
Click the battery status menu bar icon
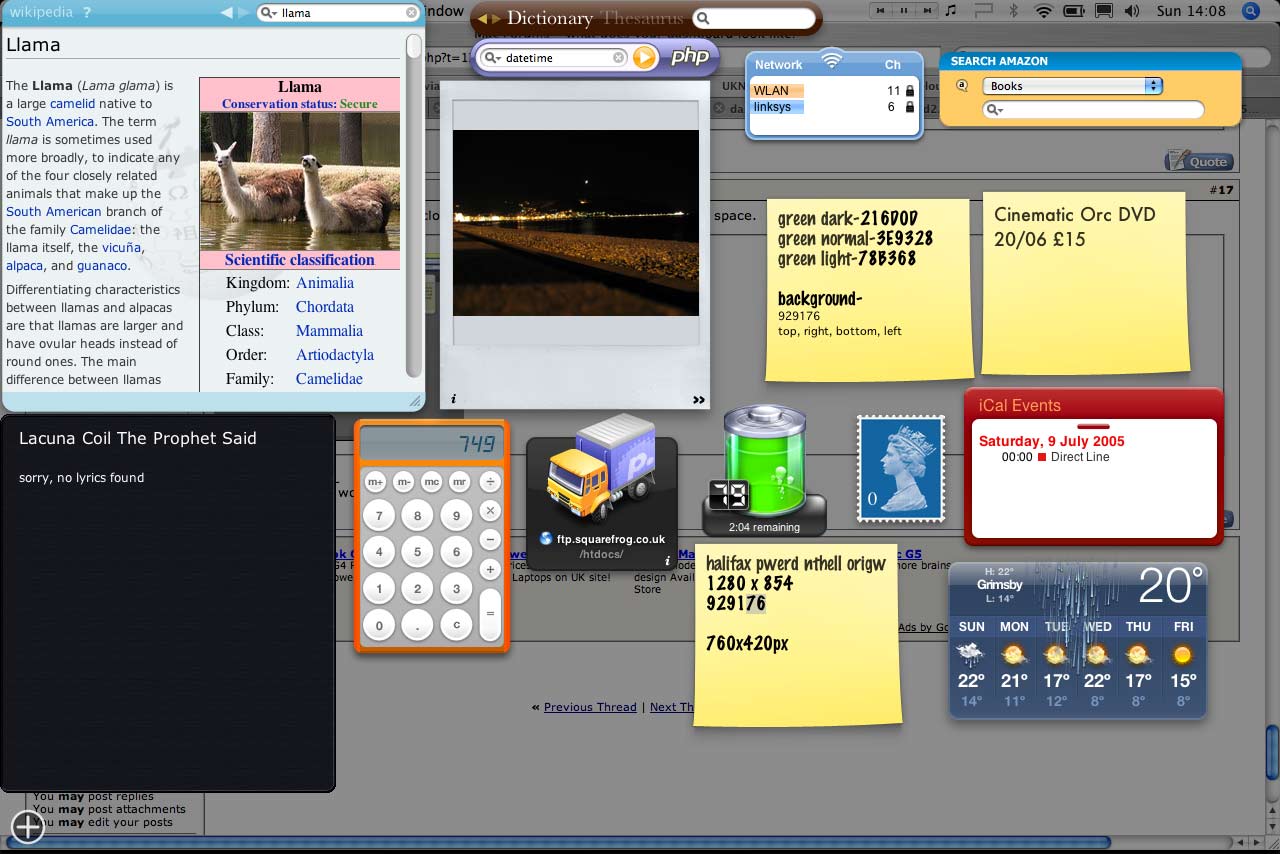1074,11
